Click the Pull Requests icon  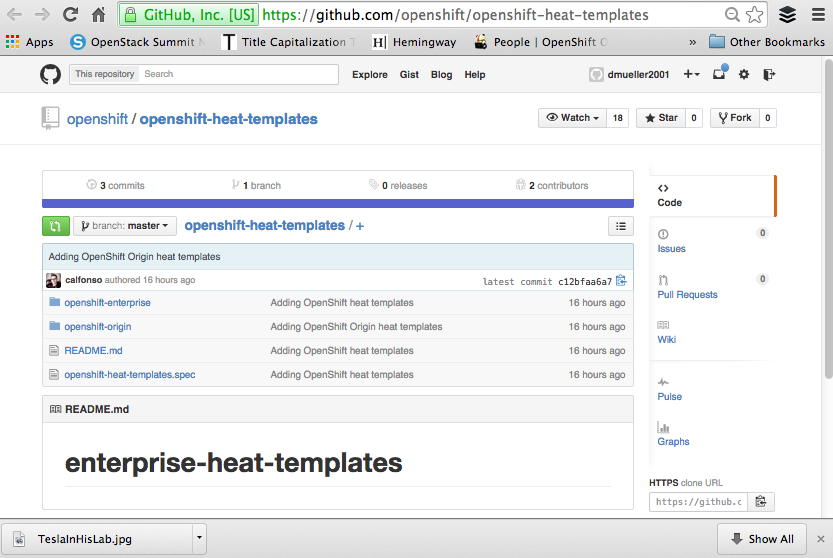pos(663,280)
